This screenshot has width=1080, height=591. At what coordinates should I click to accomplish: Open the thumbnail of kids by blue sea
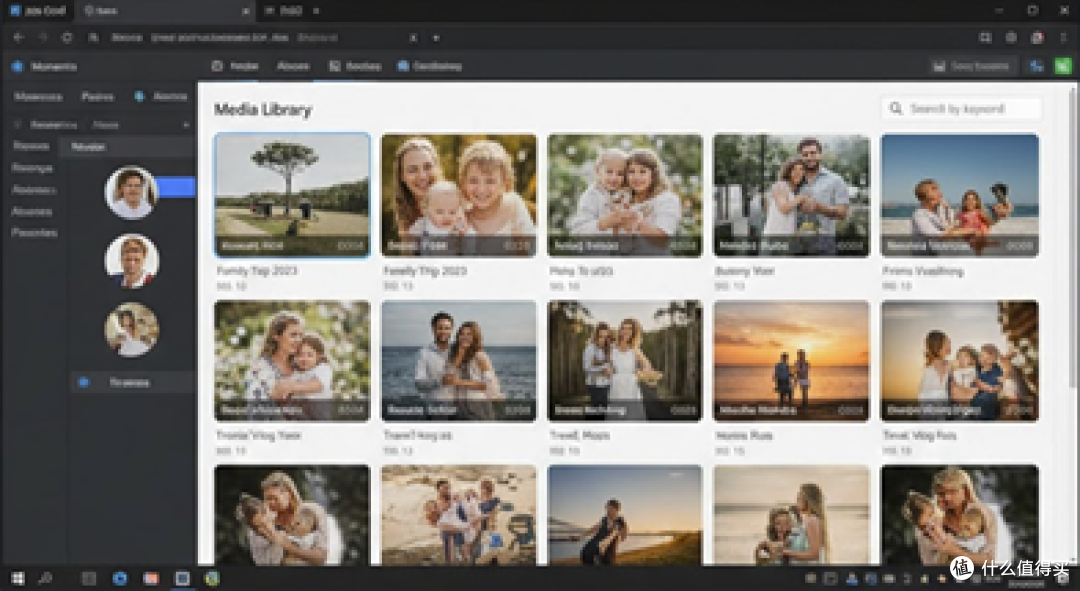point(959,195)
